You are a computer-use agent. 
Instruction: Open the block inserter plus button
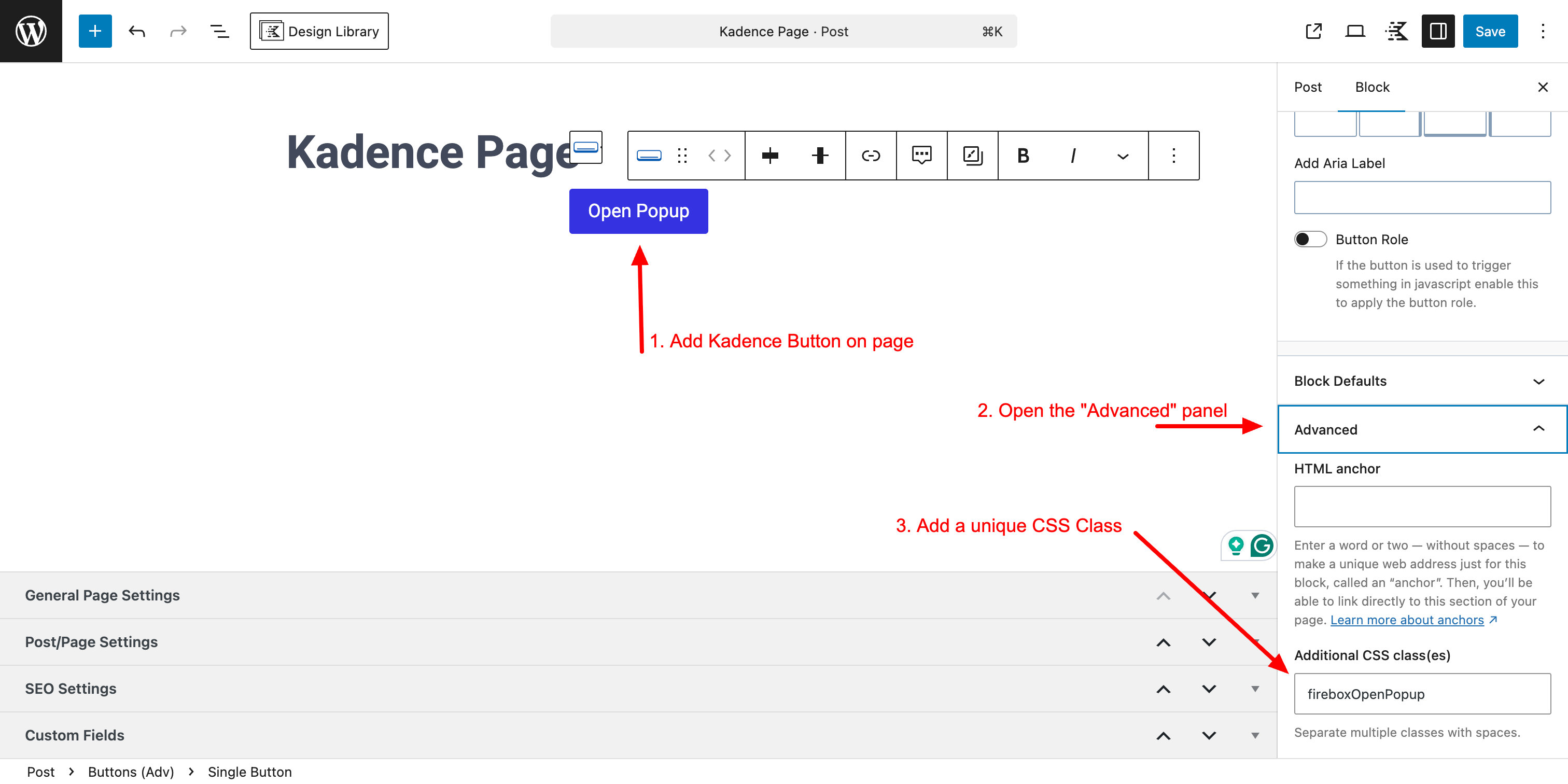click(x=95, y=31)
